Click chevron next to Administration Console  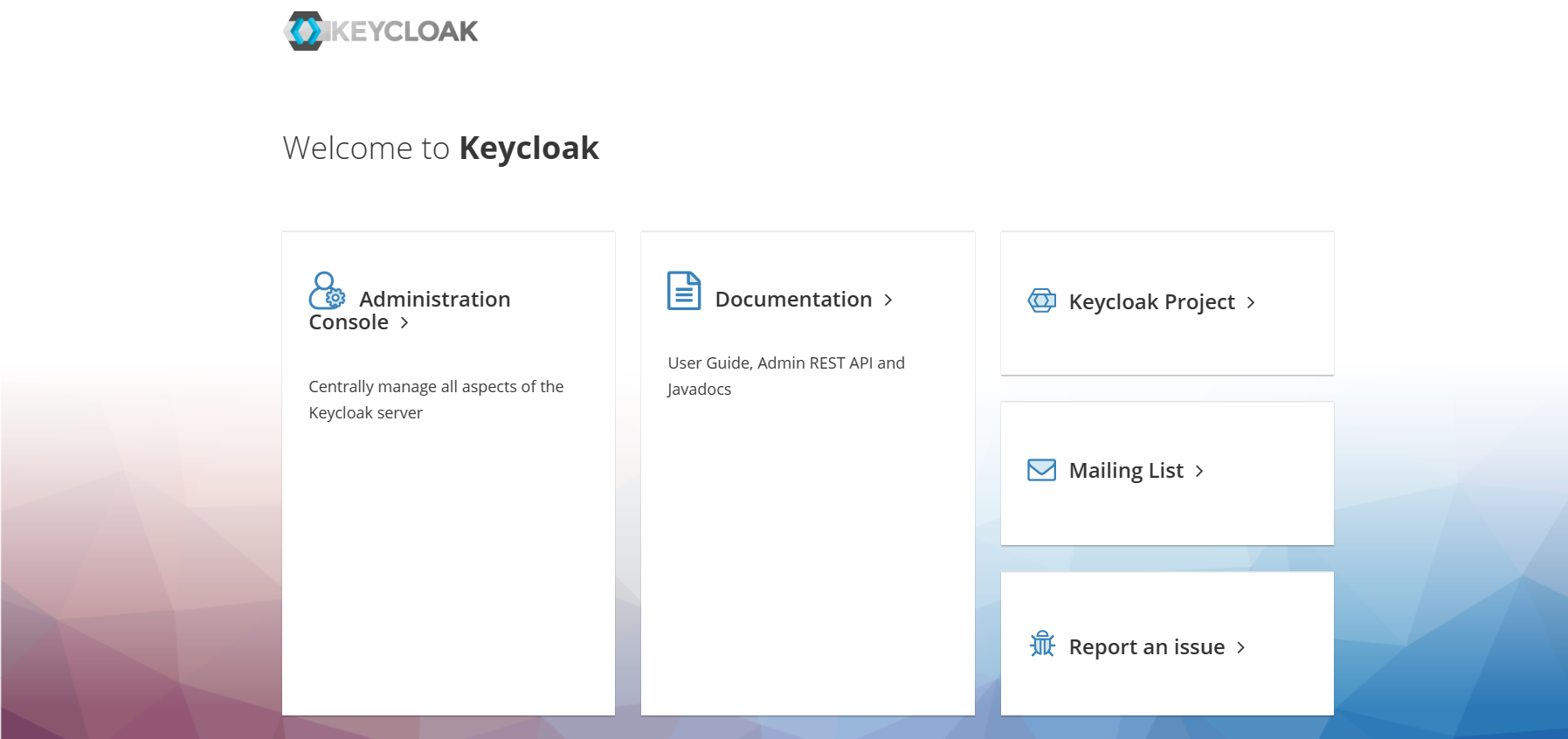[404, 323]
